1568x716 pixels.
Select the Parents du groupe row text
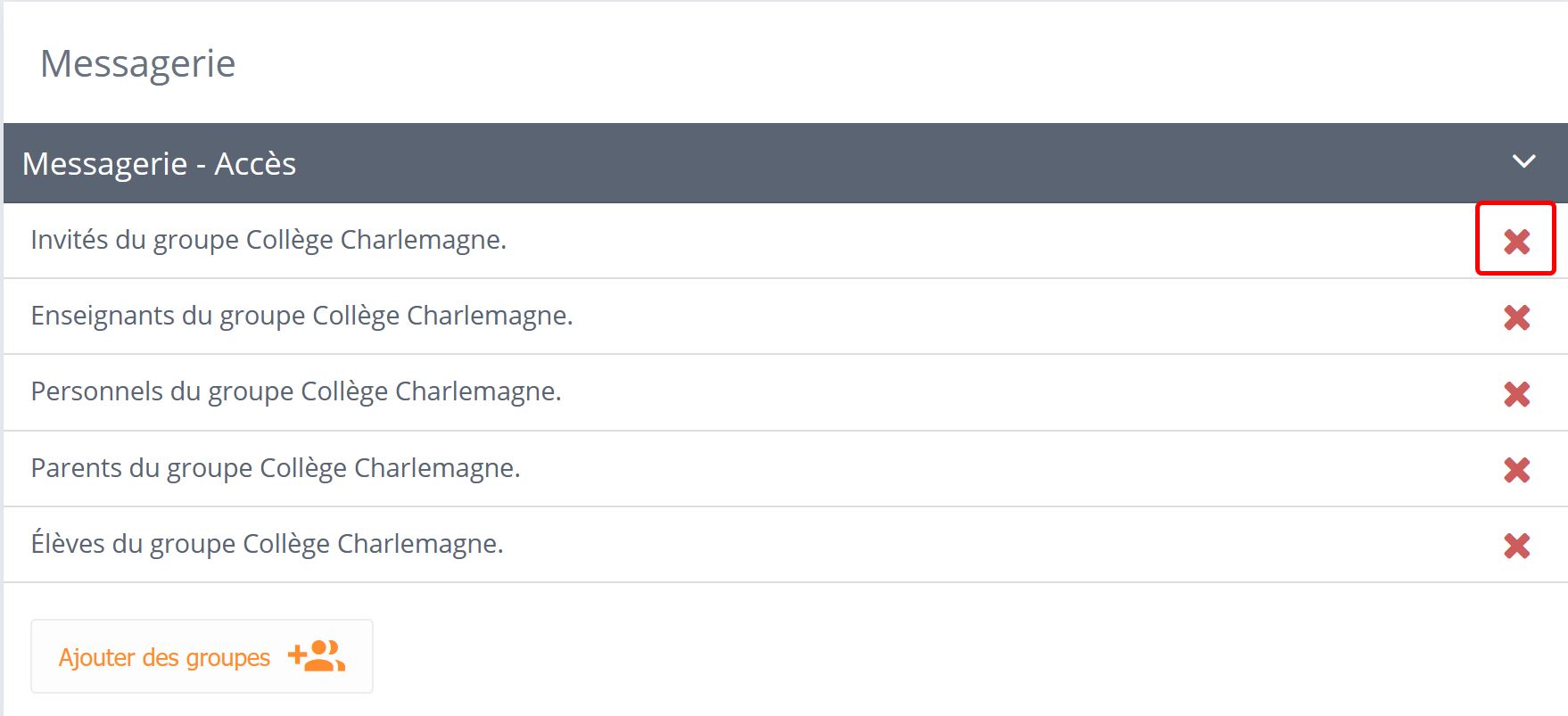(275, 468)
